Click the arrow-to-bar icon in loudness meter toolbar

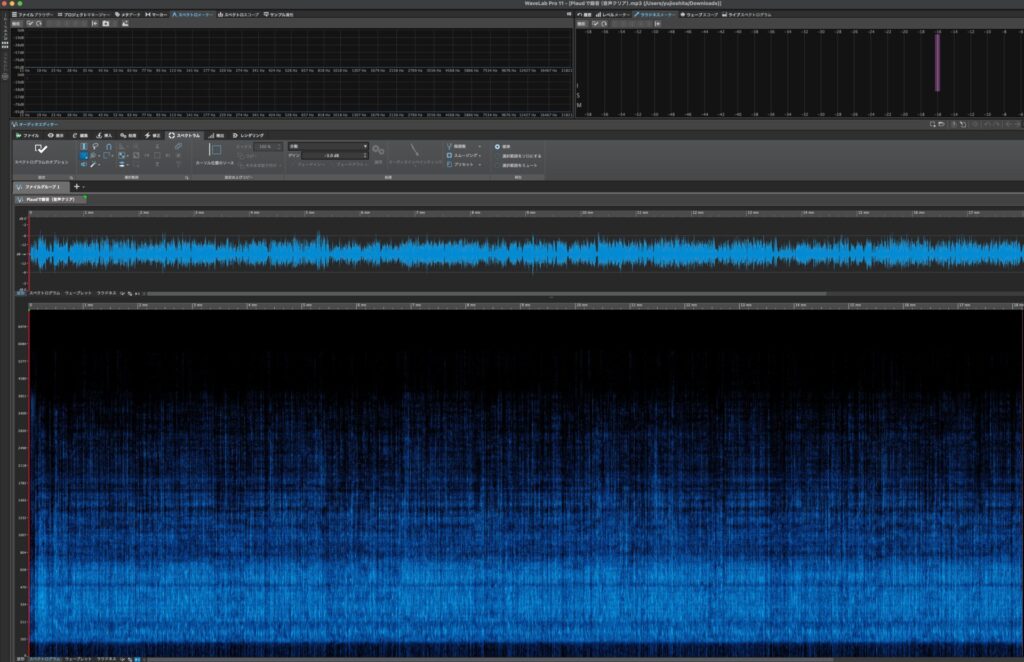(657, 24)
